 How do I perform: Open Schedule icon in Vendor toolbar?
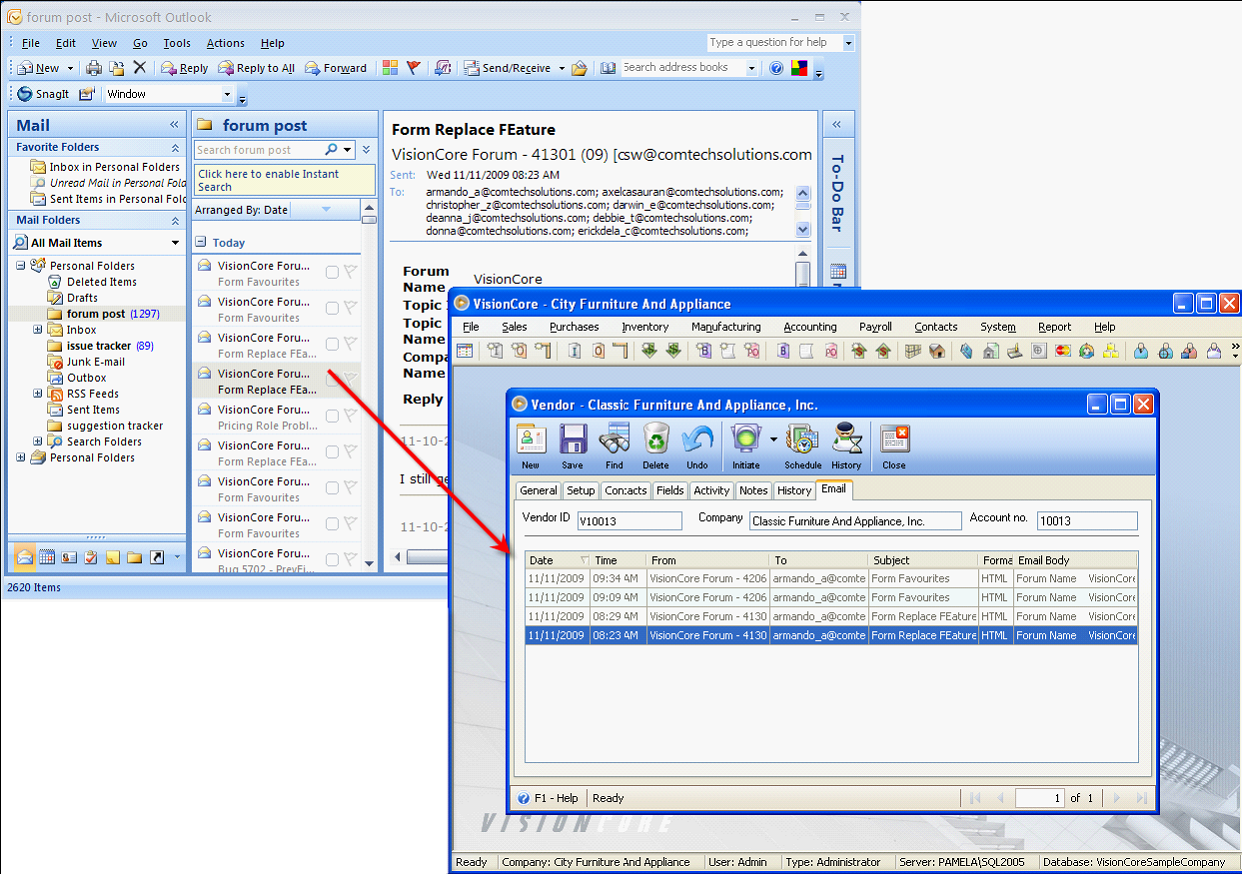point(802,440)
